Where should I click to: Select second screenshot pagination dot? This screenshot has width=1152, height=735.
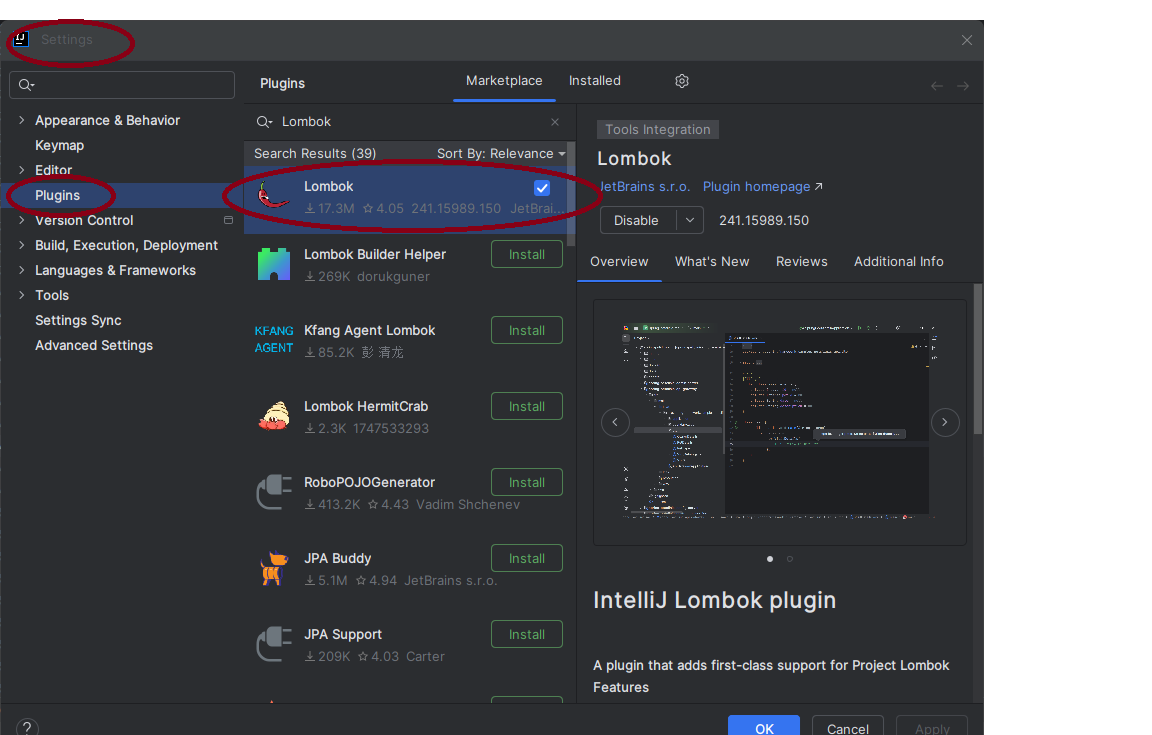[x=790, y=559]
